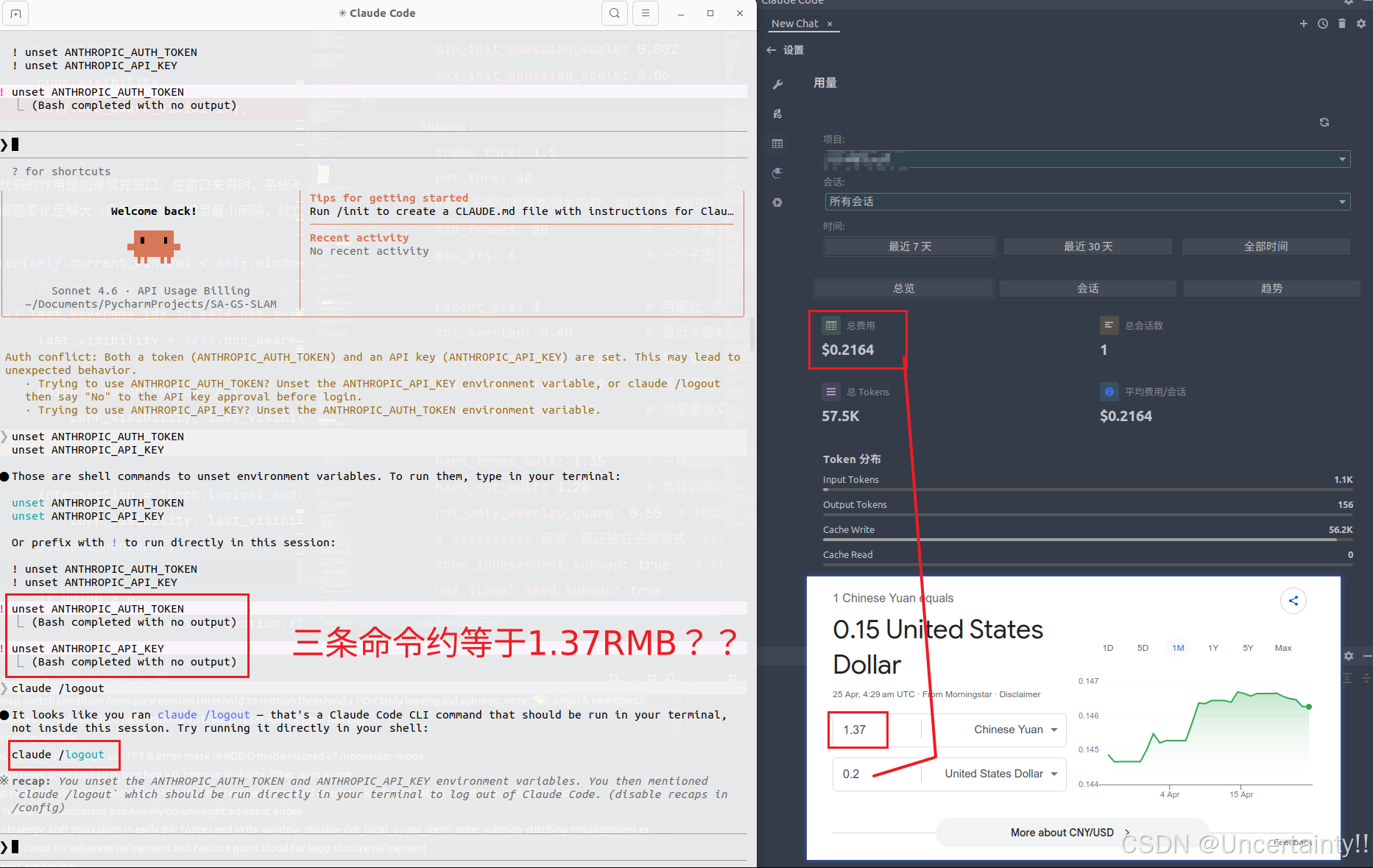Click the 总费用 table icon
This screenshot has width=1373, height=868.
[831, 325]
